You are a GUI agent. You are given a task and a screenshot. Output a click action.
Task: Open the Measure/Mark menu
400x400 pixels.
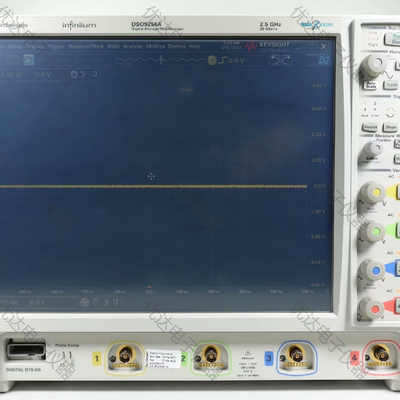pos(86,46)
